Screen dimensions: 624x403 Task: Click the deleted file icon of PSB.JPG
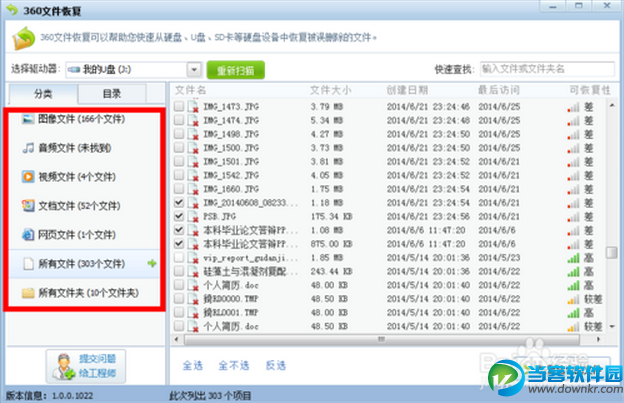click(193, 216)
